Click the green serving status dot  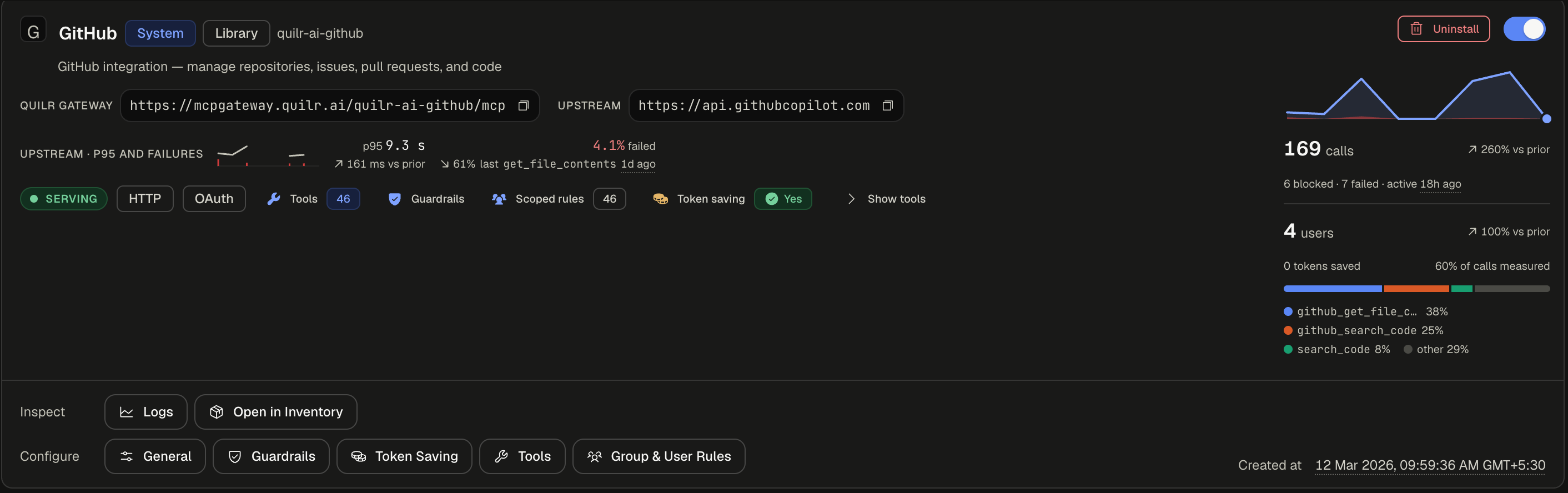pos(34,199)
